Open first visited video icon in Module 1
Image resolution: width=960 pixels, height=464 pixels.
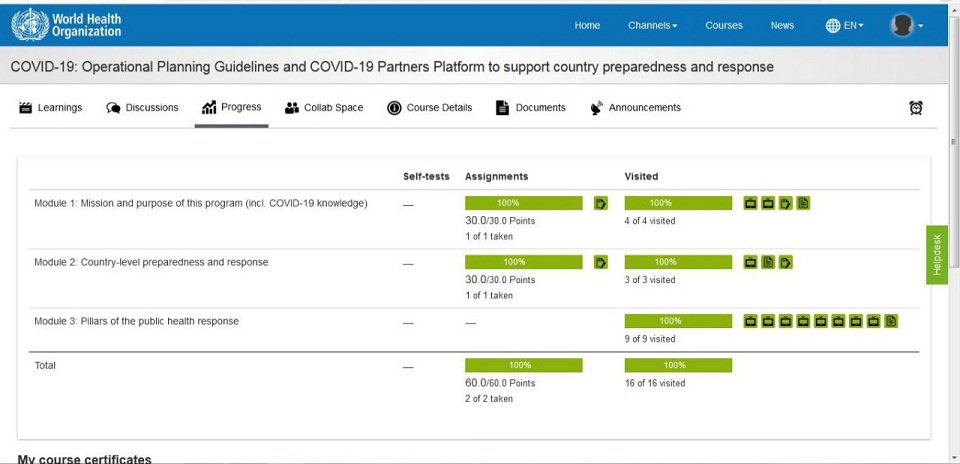click(x=751, y=204)
